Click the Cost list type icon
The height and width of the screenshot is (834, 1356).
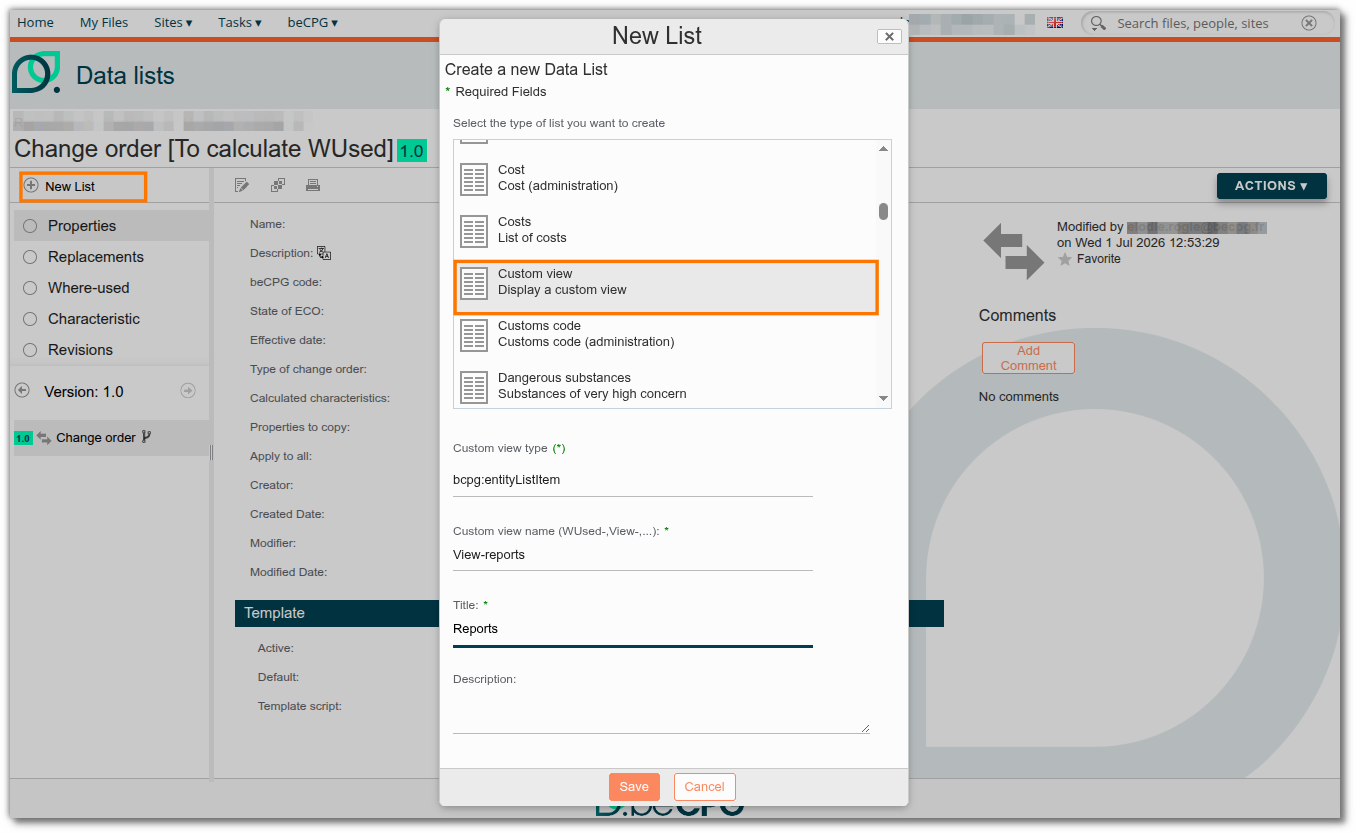473,179
